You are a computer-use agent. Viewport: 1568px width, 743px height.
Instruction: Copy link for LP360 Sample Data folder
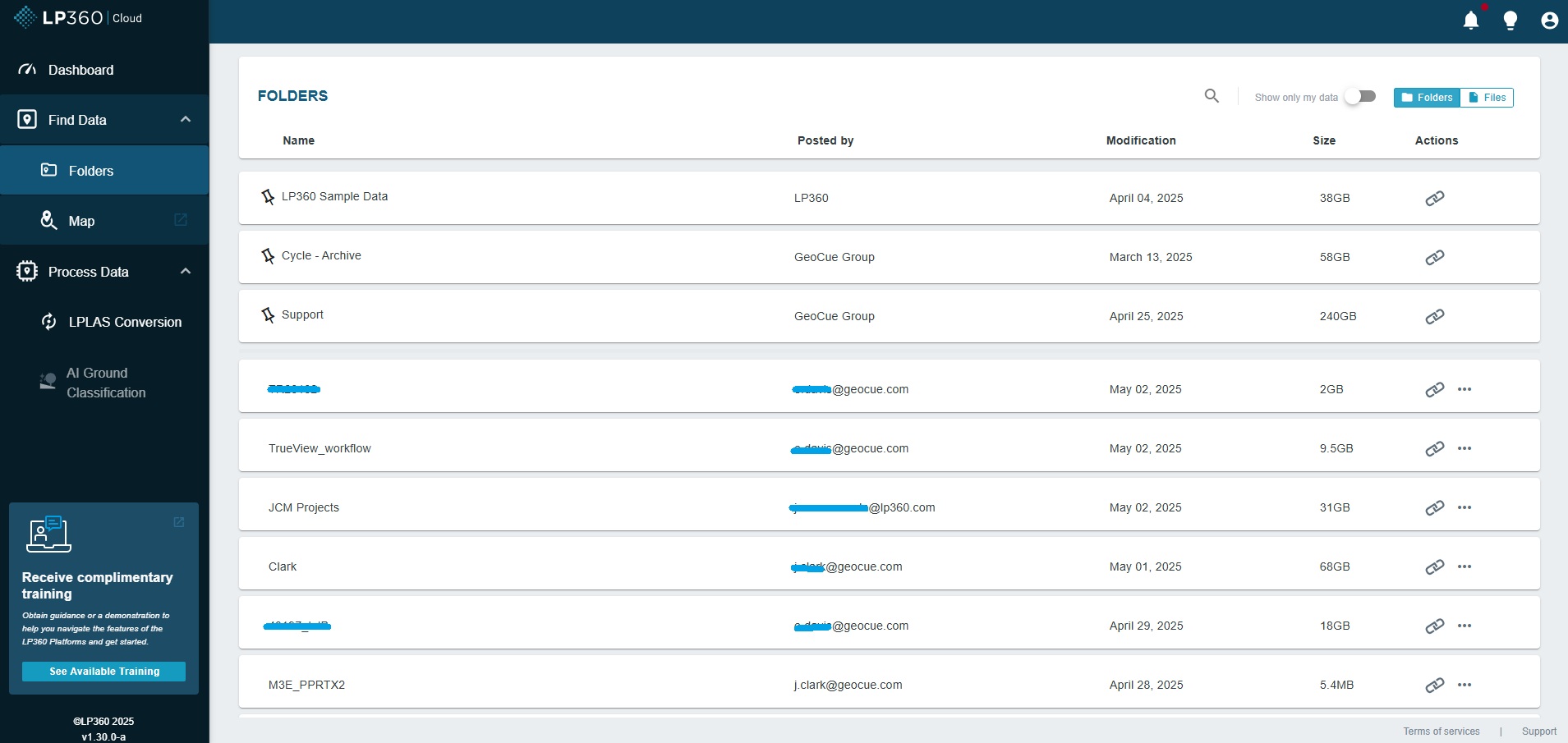[x=1435, y=198]
